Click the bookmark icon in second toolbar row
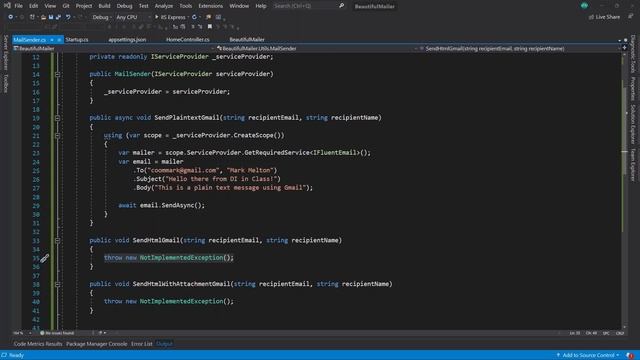The width and height of the screenshot is (640, 360). tap(210, 27)
